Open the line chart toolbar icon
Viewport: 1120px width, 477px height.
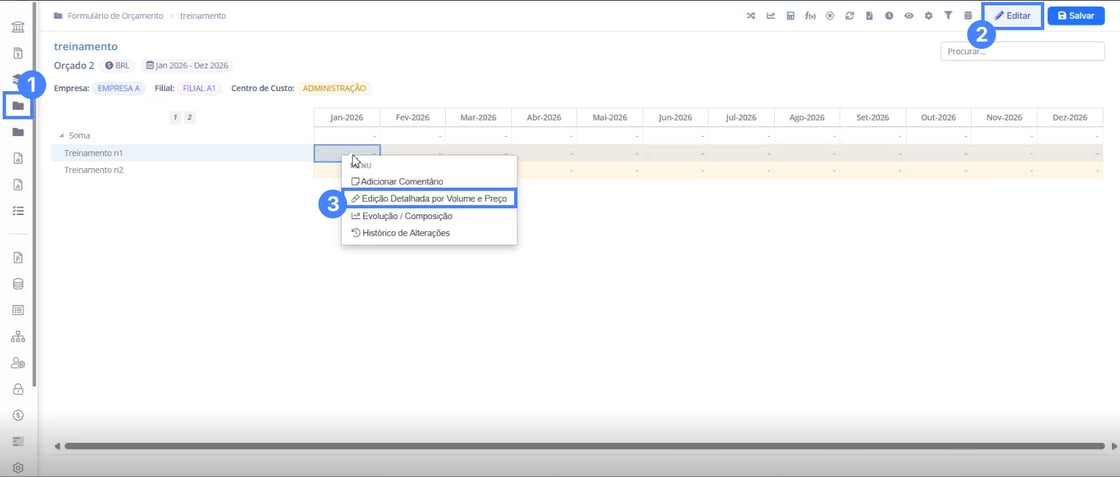coord(771,16)
